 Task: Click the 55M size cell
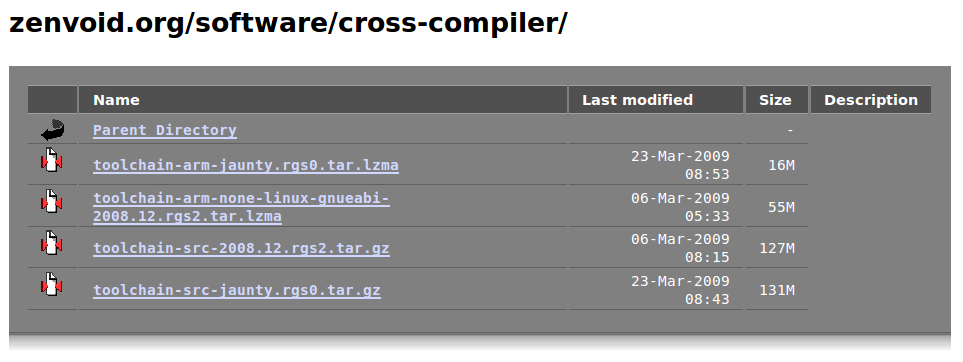coord(781,207)
